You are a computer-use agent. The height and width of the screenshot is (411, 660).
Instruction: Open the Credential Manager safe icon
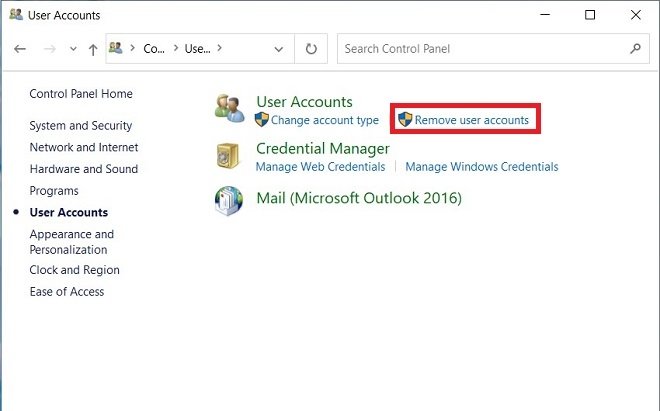pos(228,155)
